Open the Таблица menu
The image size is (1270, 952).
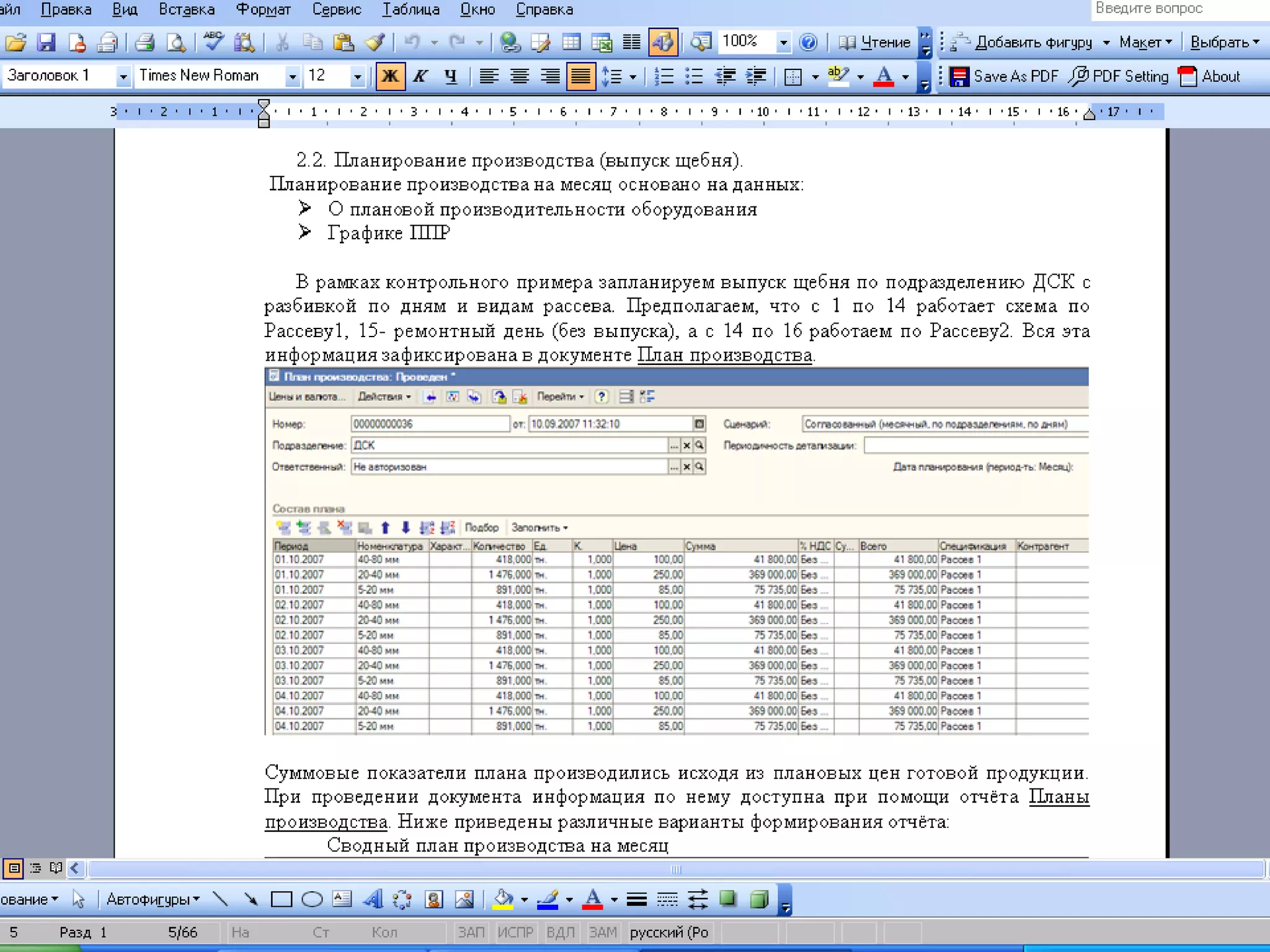pyautogui.click(x=411, y=9)
